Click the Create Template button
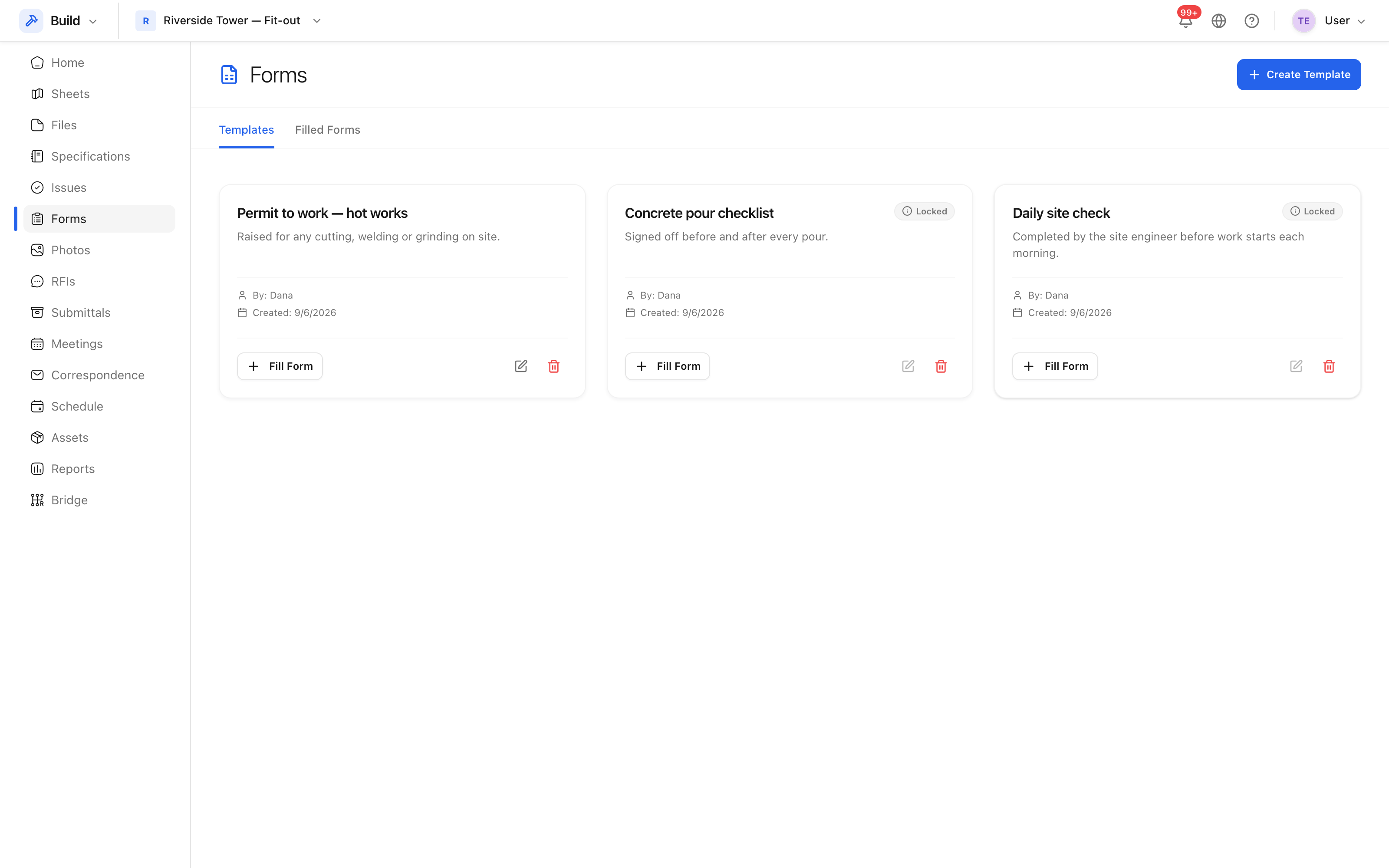Image resolution: width=1389 pixels, height=868 pixels. [1298, 75]
